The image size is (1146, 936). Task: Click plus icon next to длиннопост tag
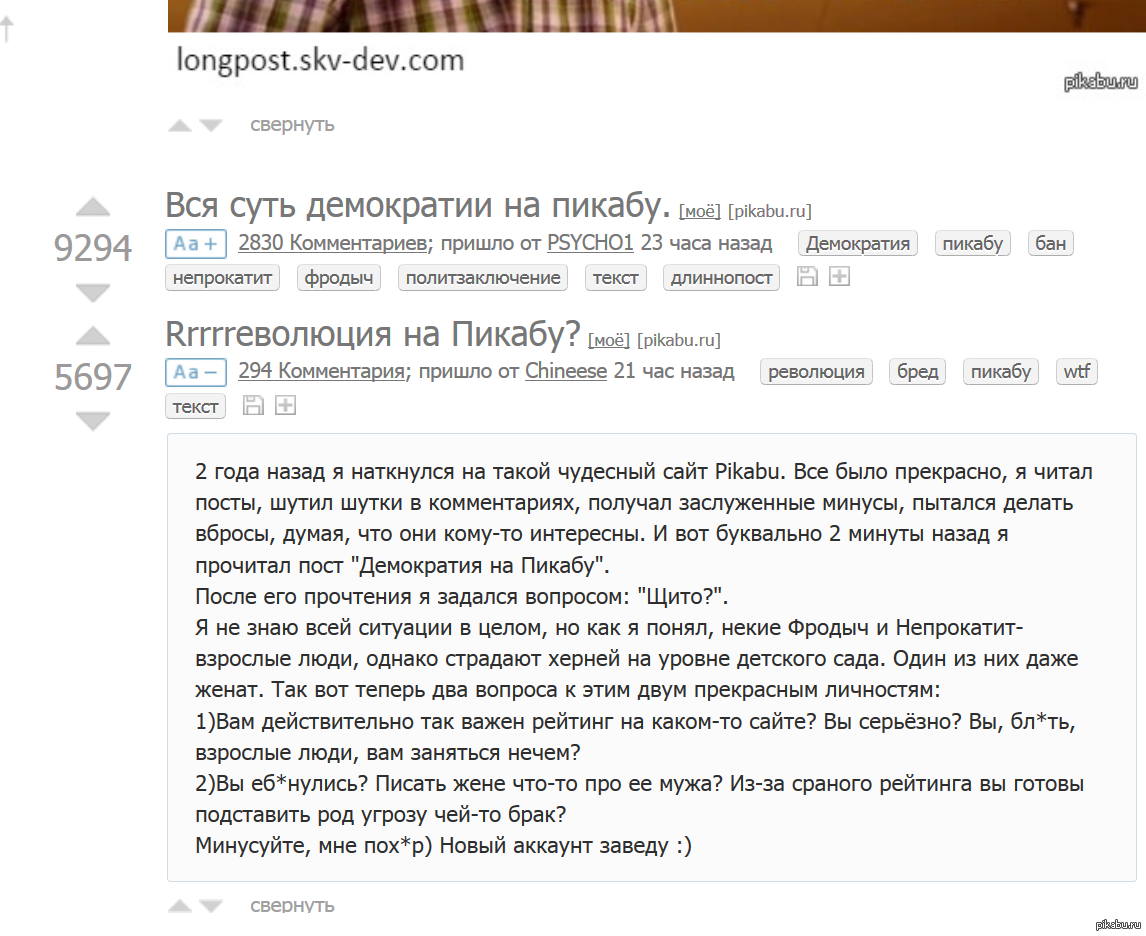(839, 276)
